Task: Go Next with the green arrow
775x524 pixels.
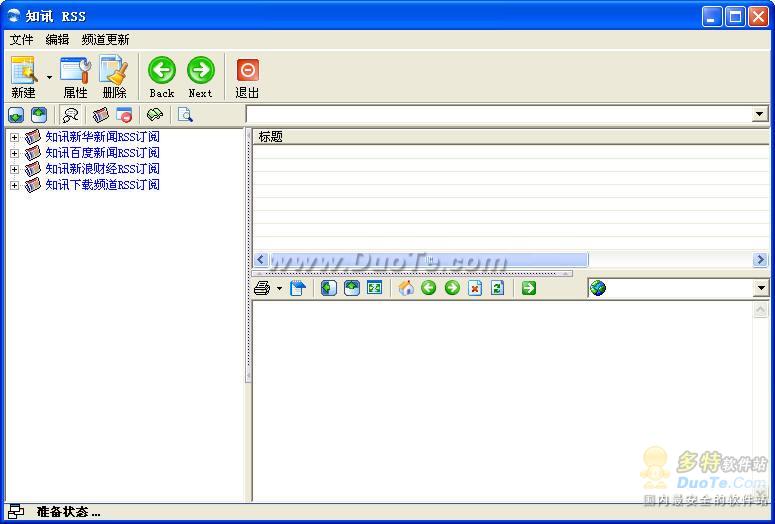Action: 200,77
